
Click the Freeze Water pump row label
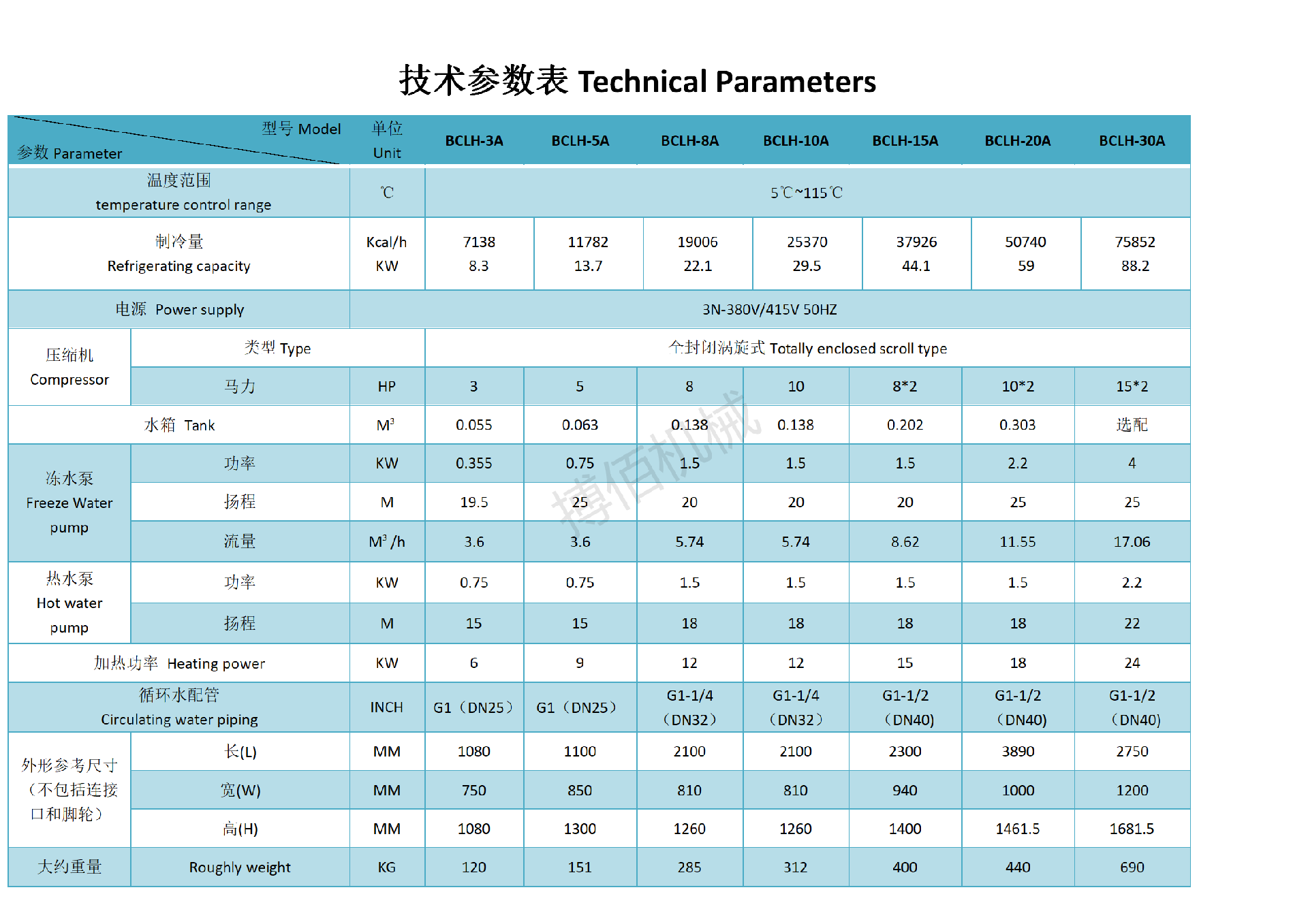pos(69,503)
